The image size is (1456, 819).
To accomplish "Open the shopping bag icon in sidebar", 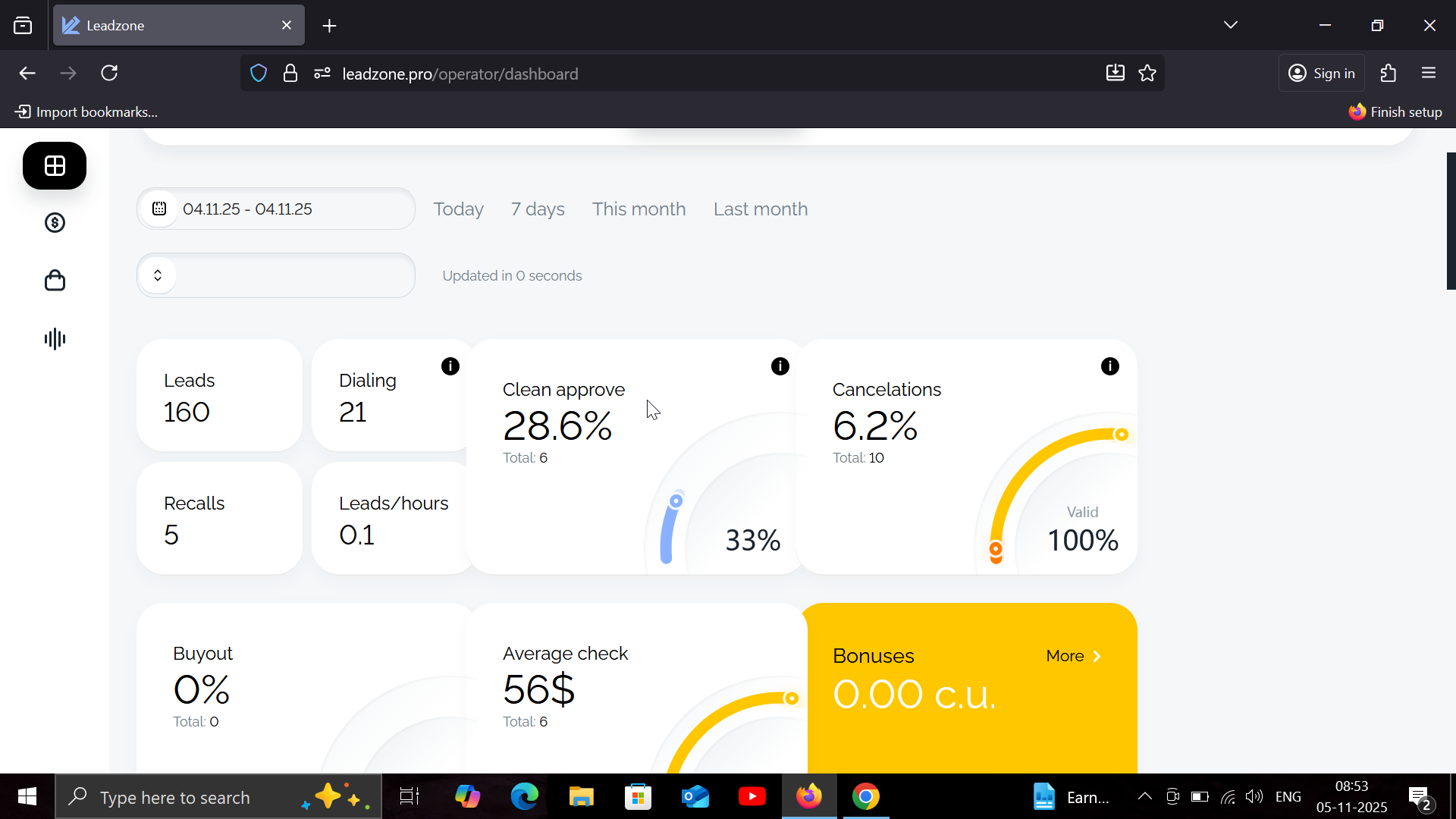I will tap(55, 281).
